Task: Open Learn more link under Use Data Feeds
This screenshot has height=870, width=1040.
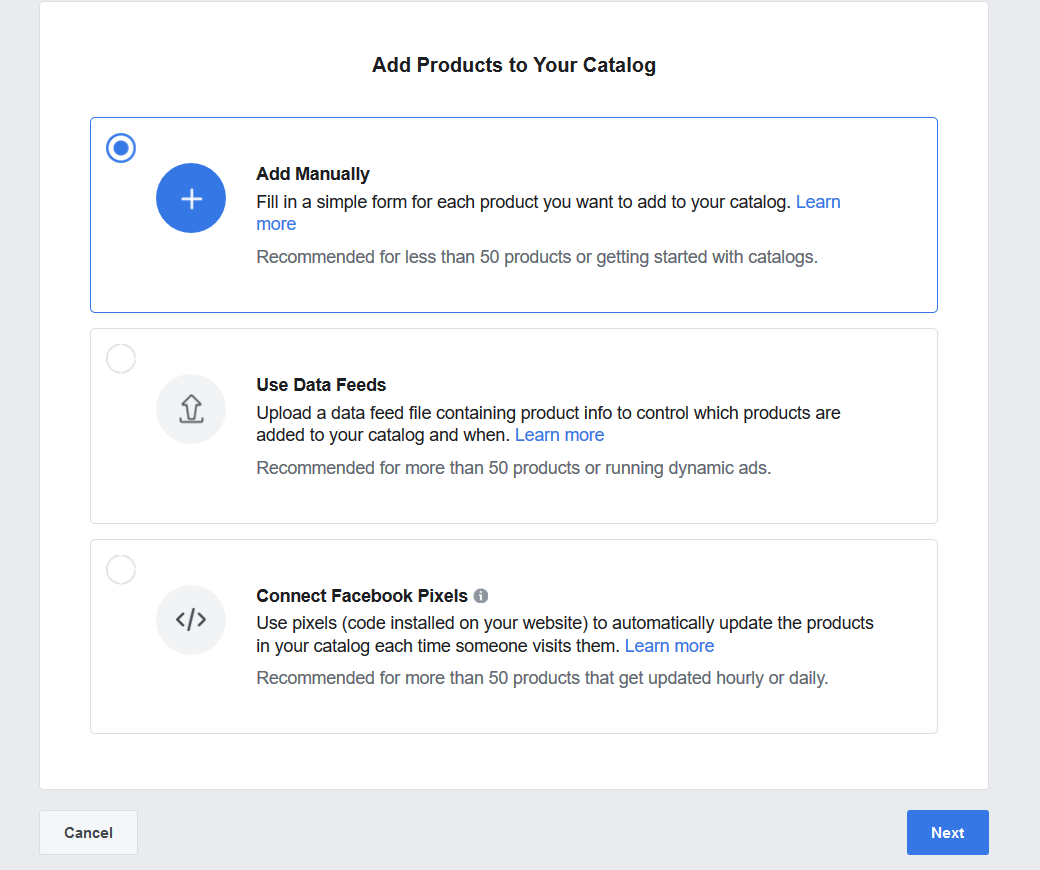Action: tap(559, 435)
